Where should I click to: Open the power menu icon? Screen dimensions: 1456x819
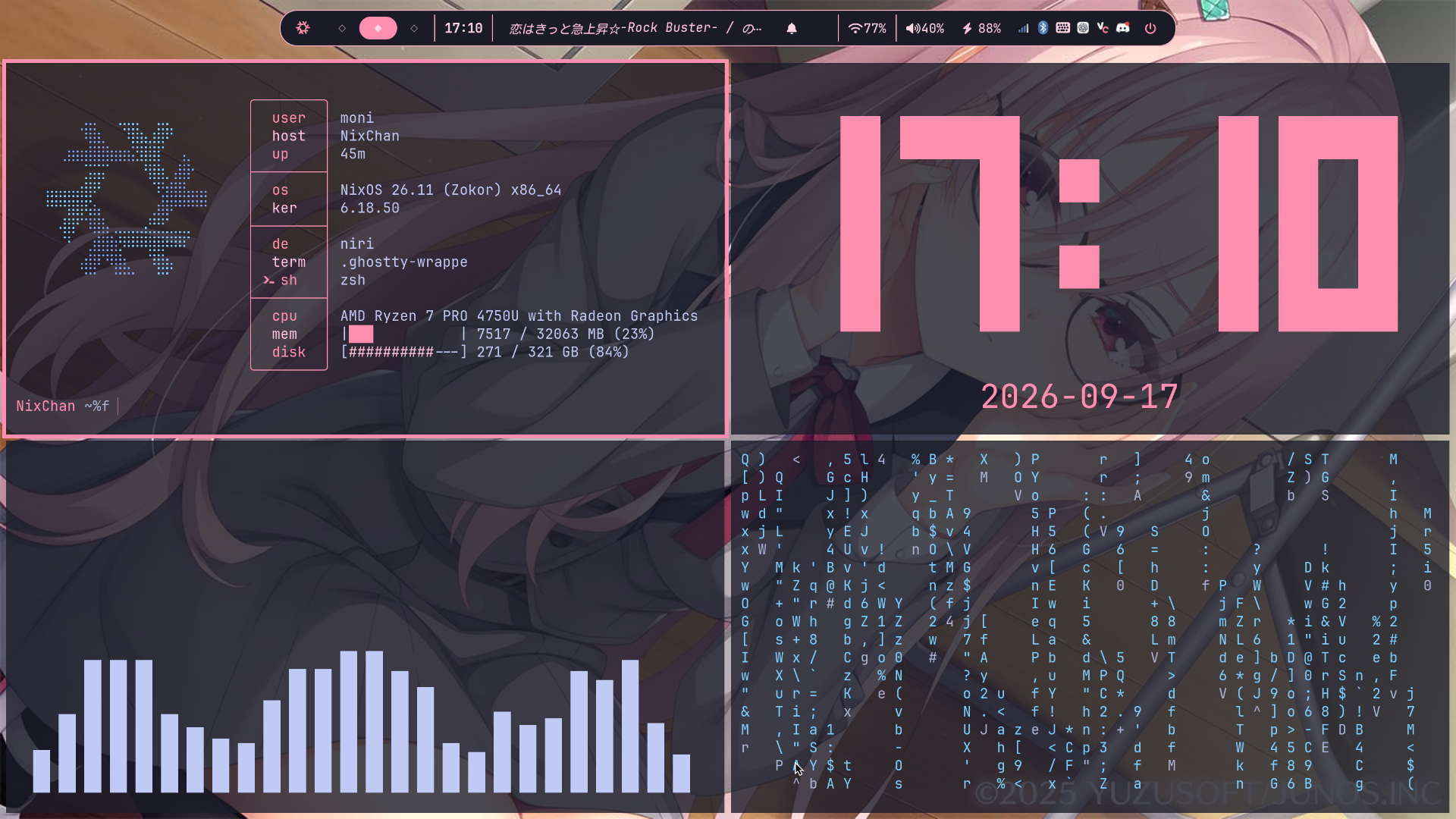click(x=1150, y=28)
